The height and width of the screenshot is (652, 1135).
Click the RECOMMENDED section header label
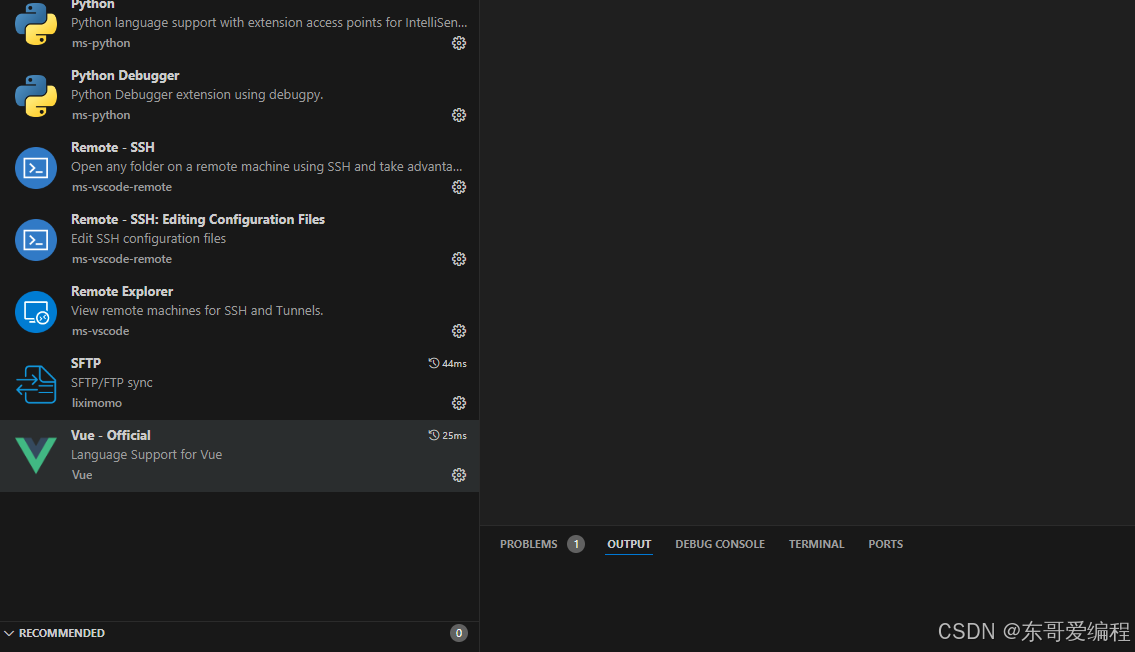pos(62,633)
